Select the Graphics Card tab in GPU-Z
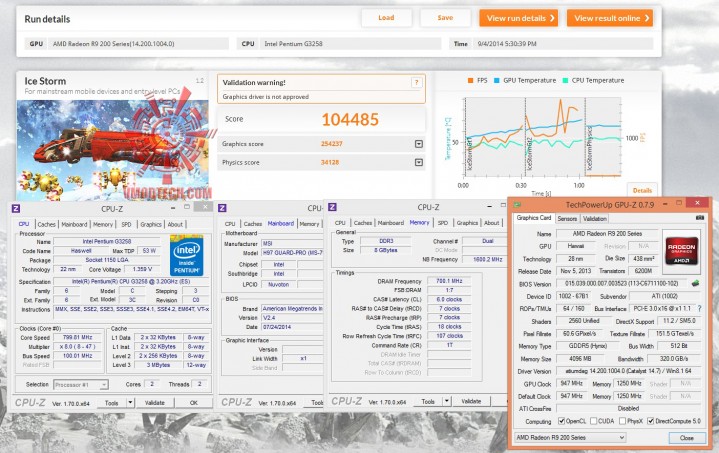 click(534, 218)
